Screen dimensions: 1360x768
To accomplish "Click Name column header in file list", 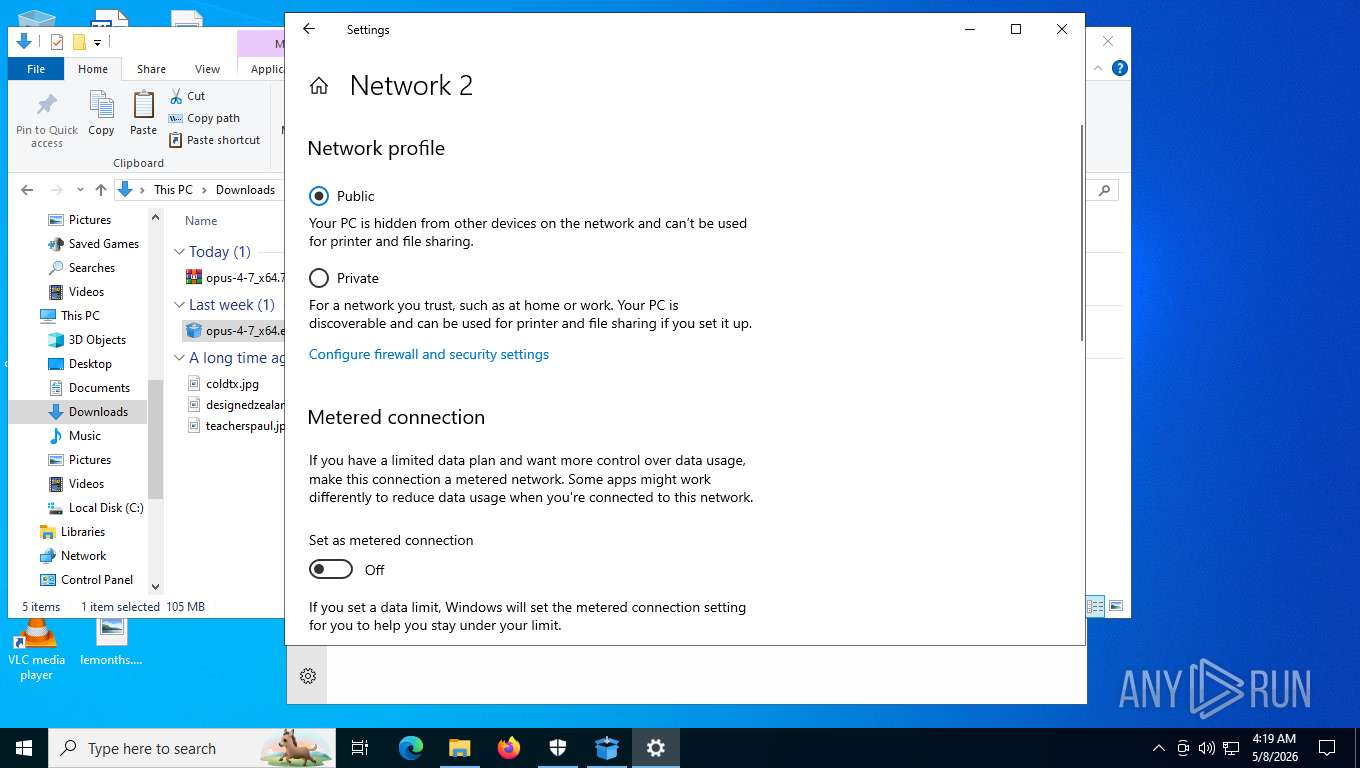I will pyautogui.click(x=201, y=221).
